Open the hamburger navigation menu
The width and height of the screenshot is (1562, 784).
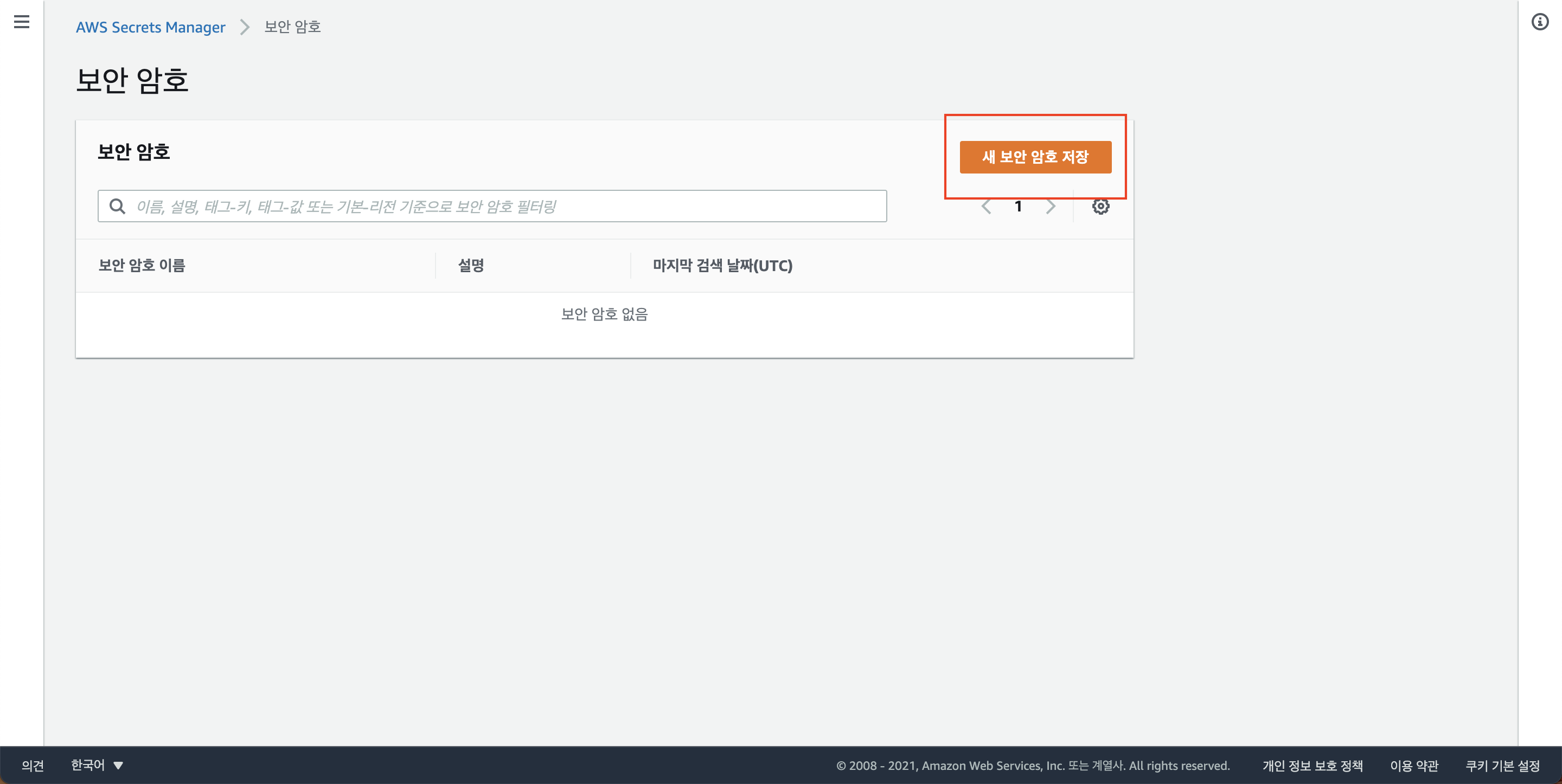click(x=21, y=22)
